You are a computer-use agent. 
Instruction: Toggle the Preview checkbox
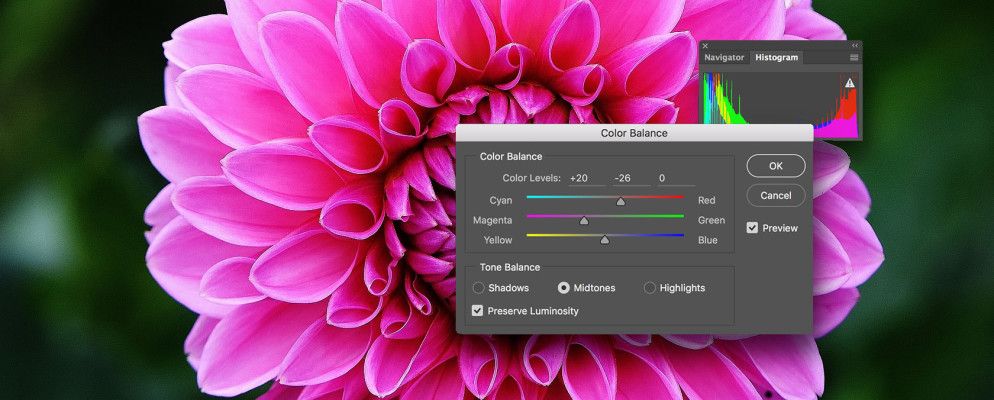pyautogui.click(x=752, y=228)
